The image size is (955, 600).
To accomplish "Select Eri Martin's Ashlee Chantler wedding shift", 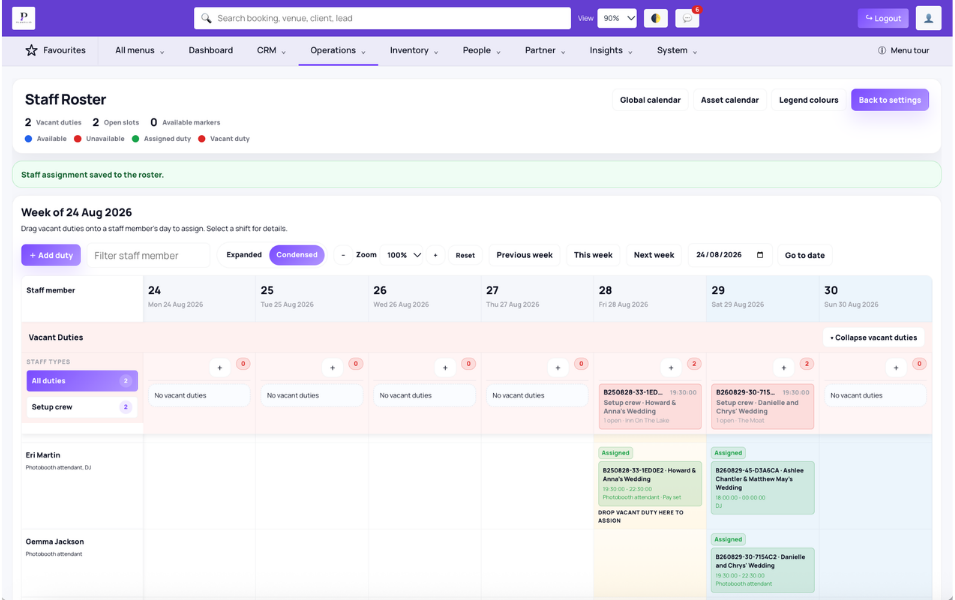I will 763,488.
